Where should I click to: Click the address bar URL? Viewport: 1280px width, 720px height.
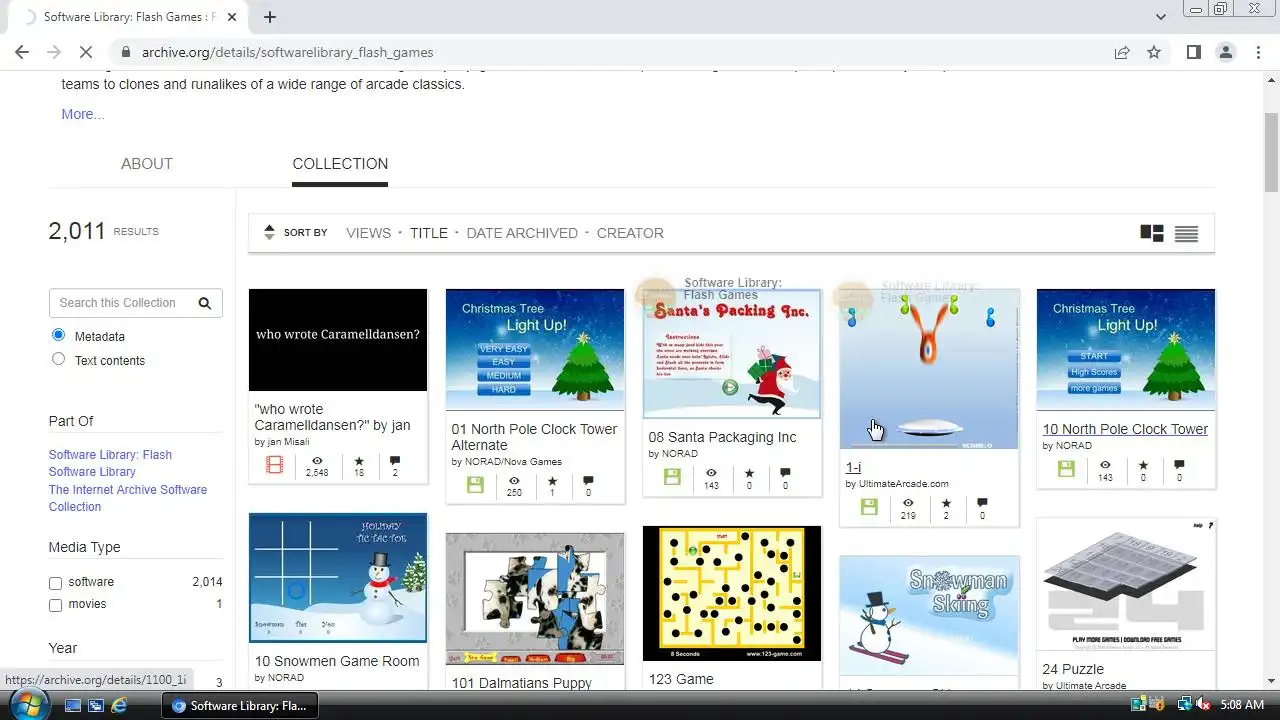tap(287, 52)
